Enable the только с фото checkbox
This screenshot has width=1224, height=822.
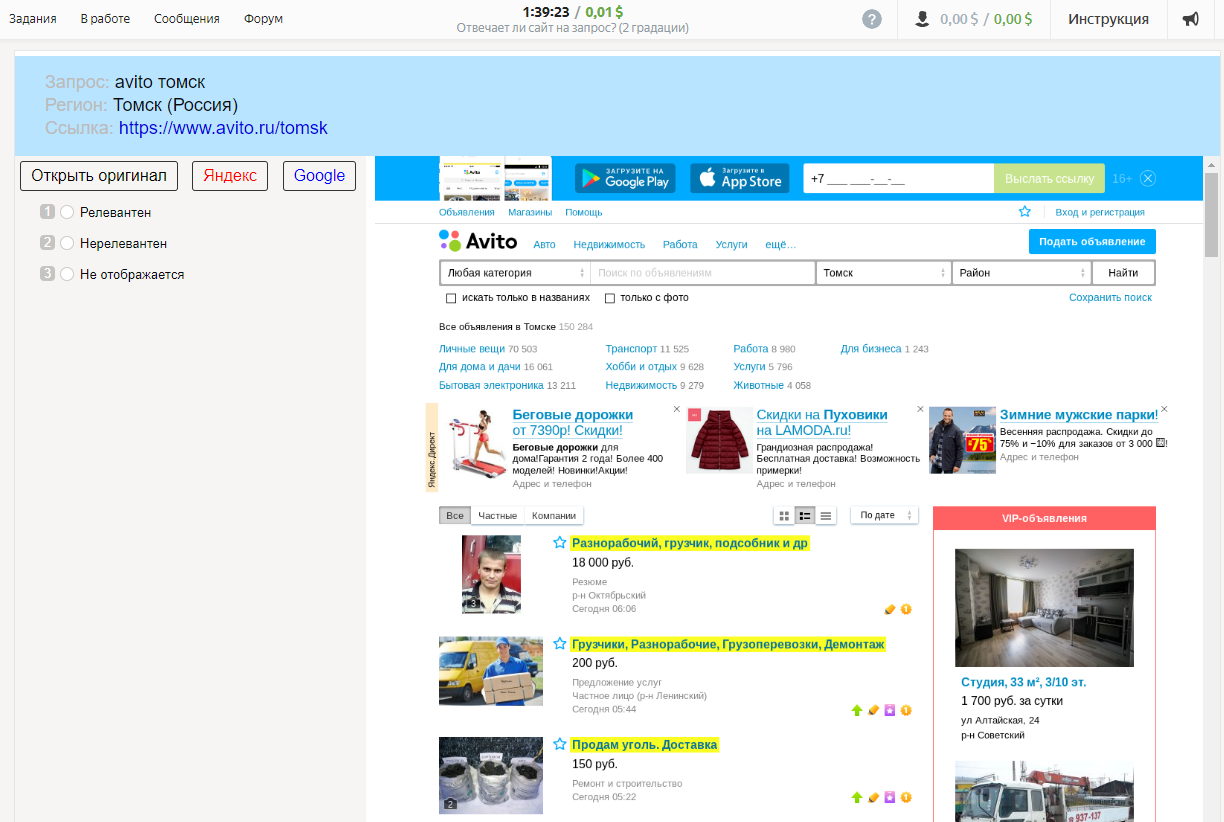point(610,298)
